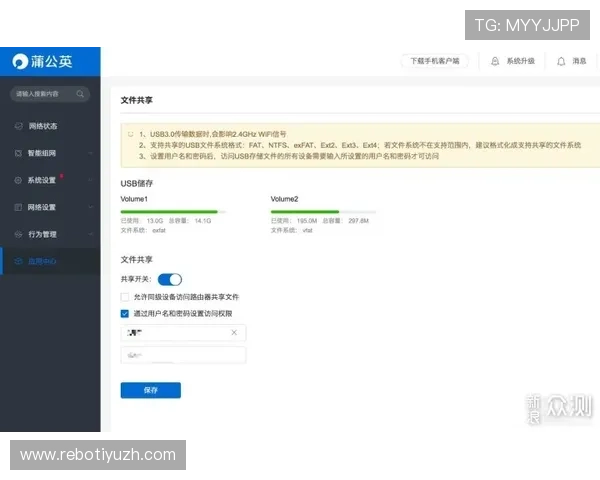Click the info icon in yellow notice

(131, 134)
